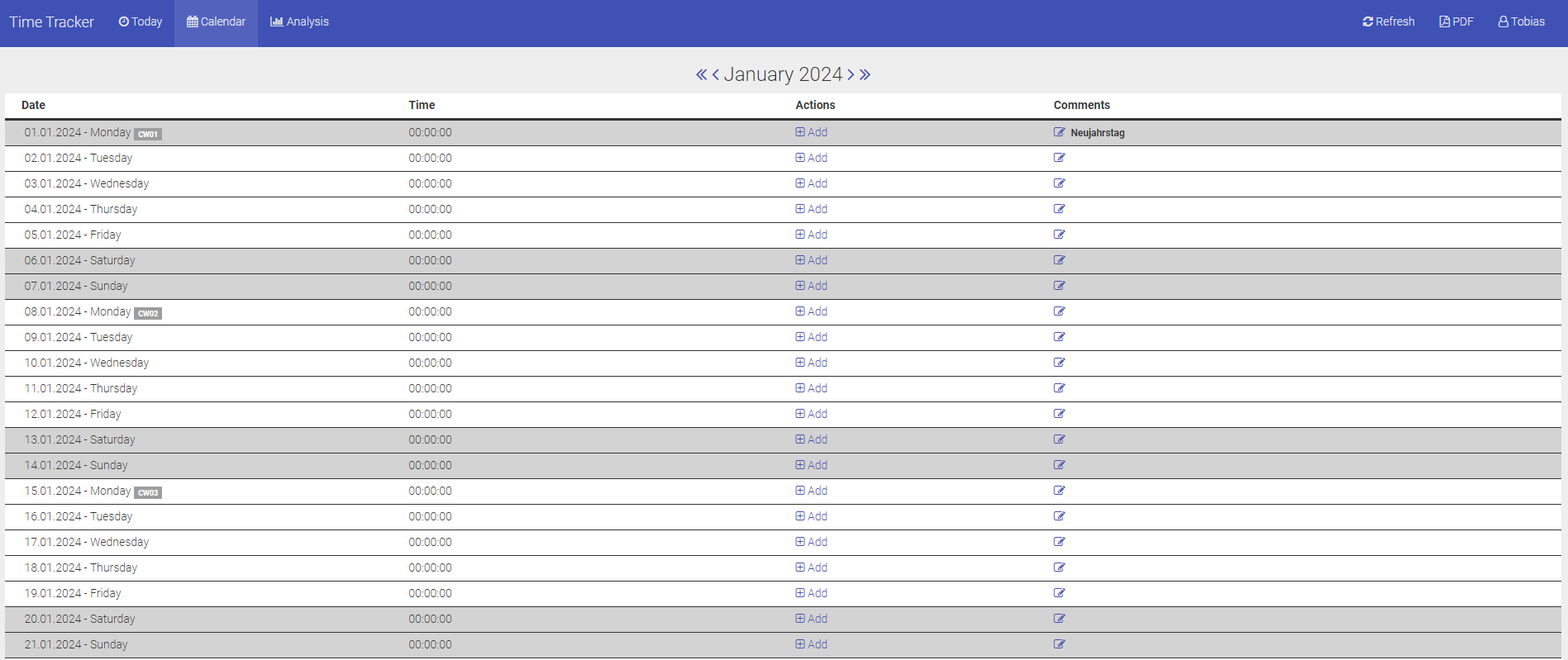Open the Calendar tab
This screenshot has width=1568, height=660.
tap(217, 21)
